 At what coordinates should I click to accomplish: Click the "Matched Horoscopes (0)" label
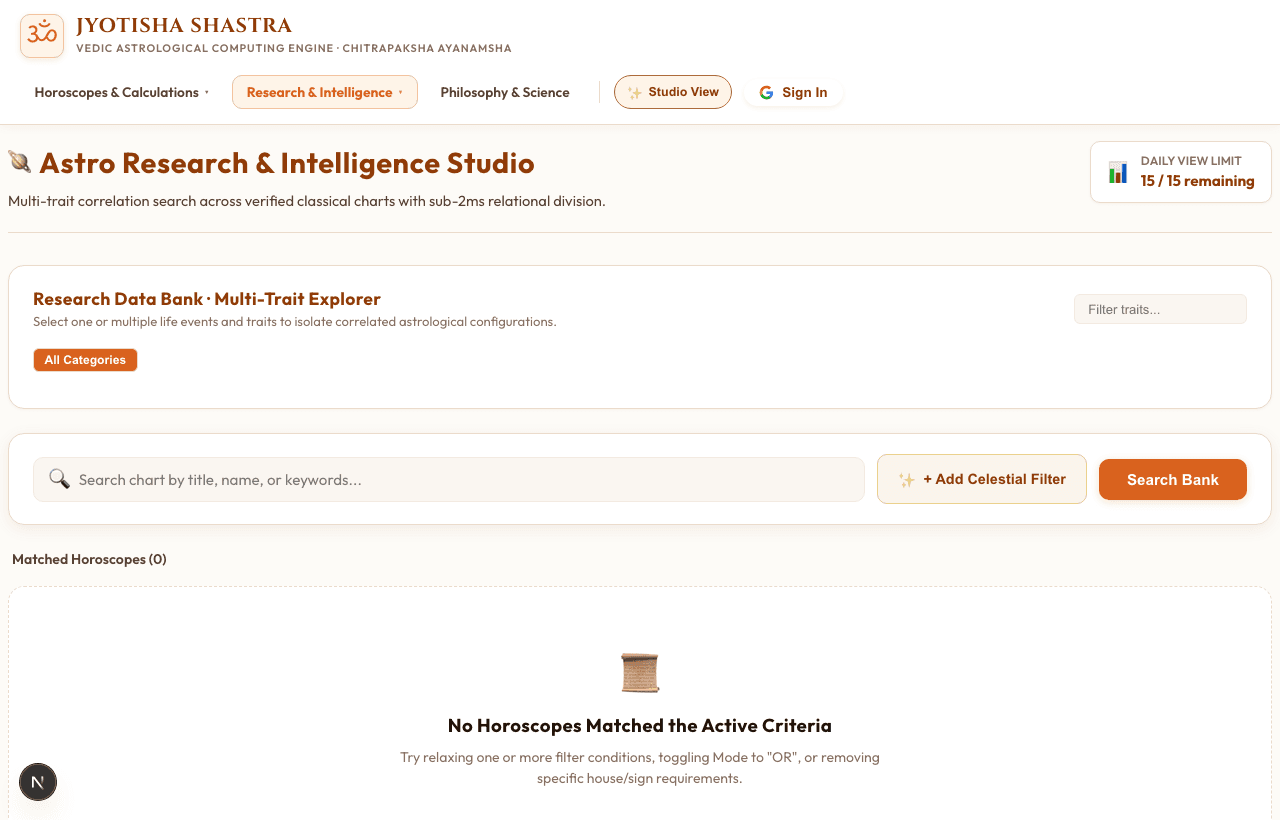coord(89,559)
